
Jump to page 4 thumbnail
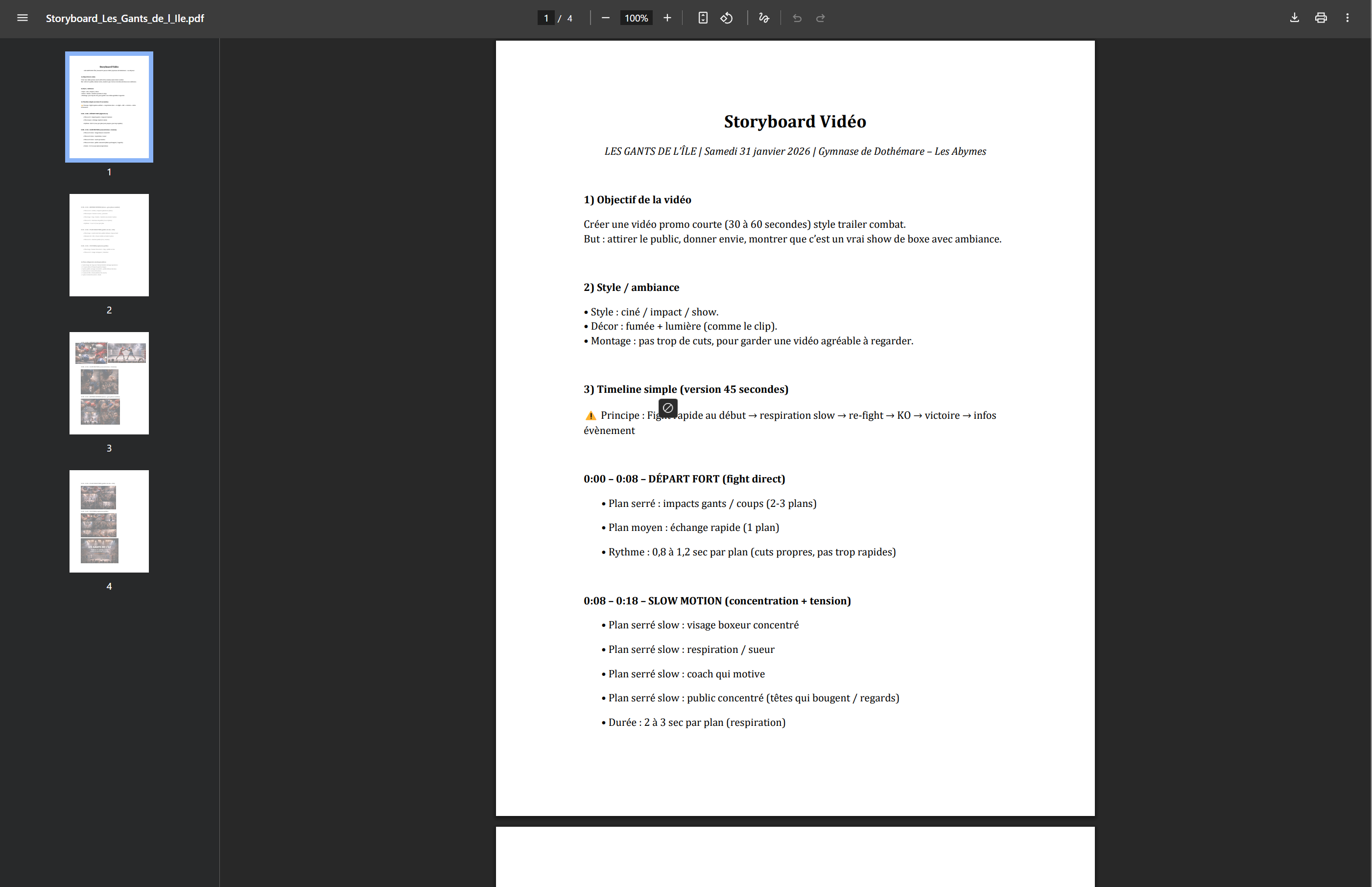tap(109, 521)
